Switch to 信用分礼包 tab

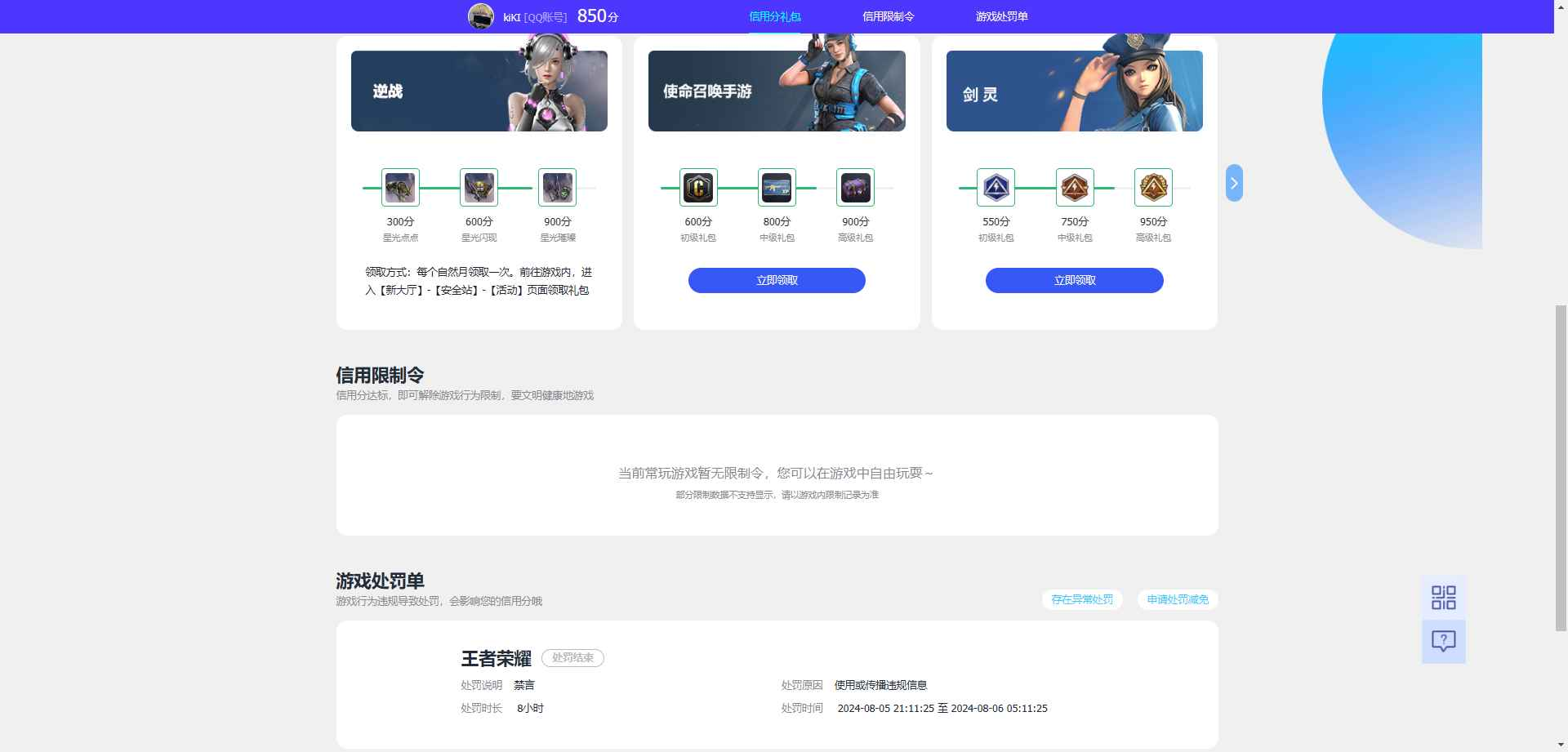[x=775, y=16]
